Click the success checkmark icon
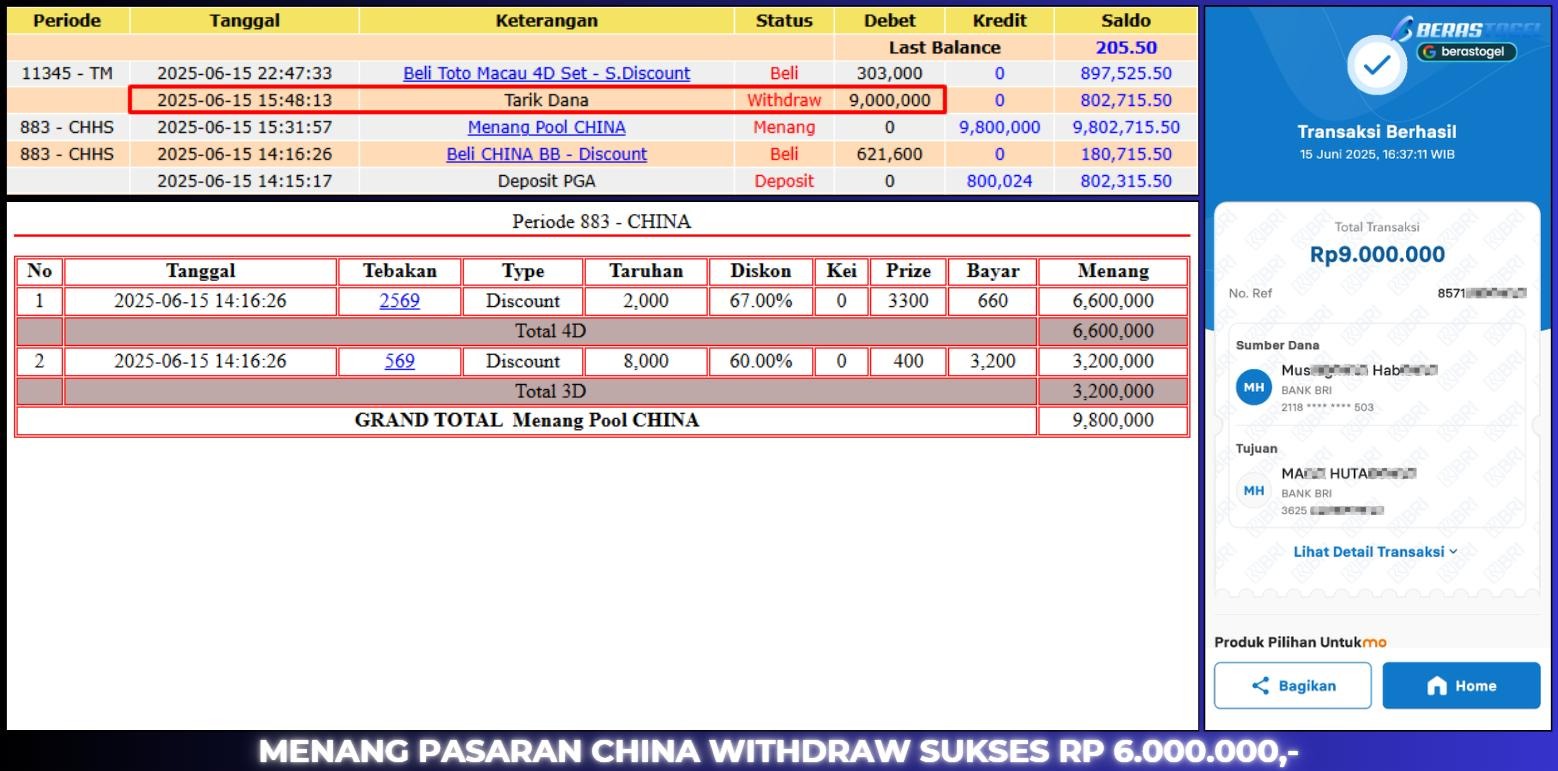The image size is (1558, 771). [x=1377, y=66]
